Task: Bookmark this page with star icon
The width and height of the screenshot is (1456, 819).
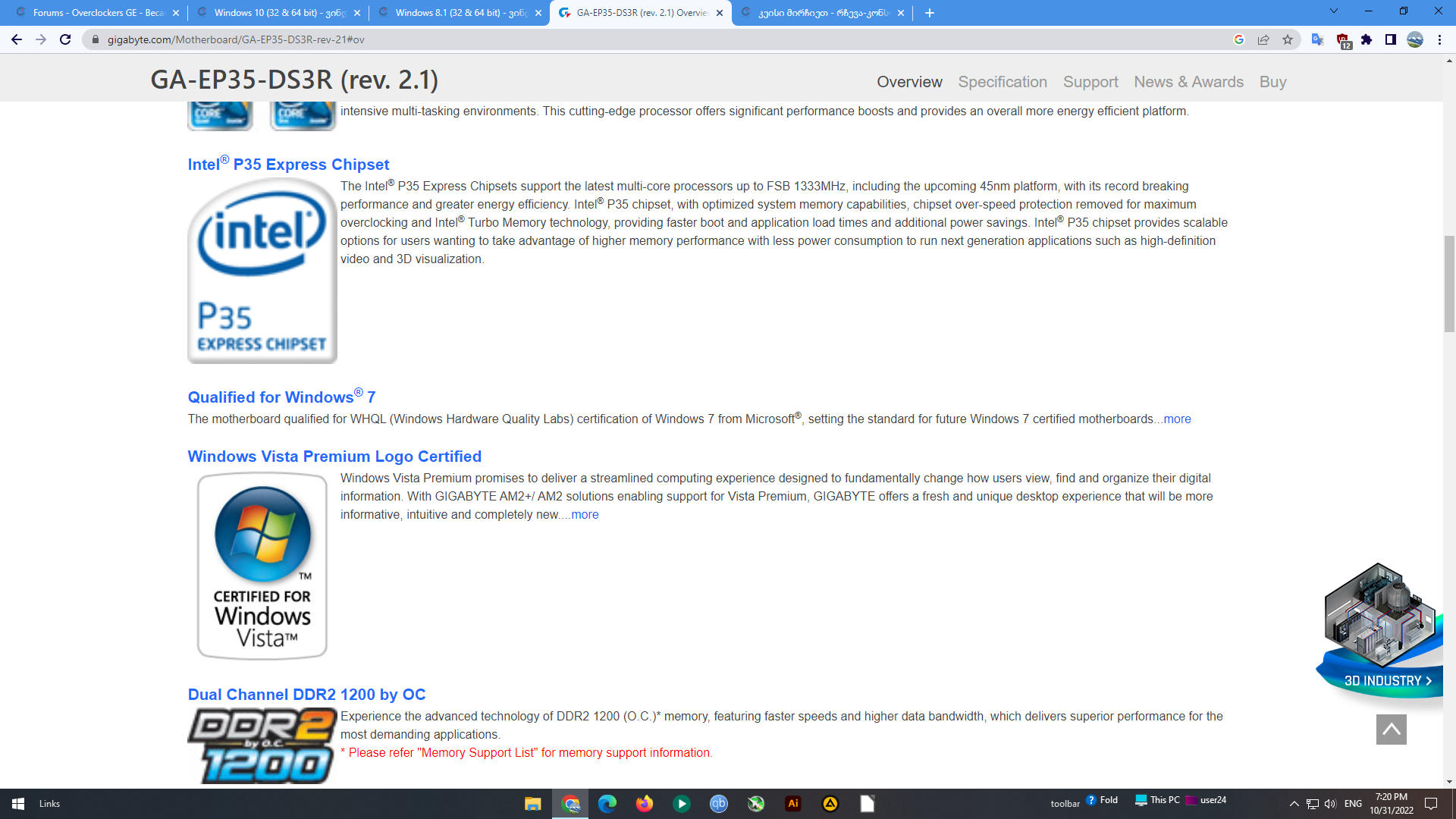Action: (x=1288, y=39)
